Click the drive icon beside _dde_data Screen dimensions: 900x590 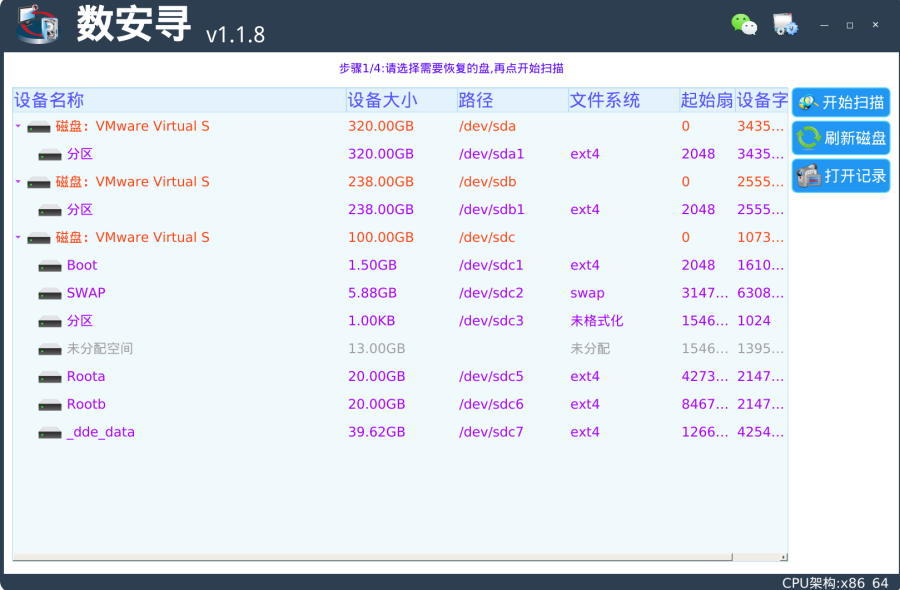pos(50,433)
